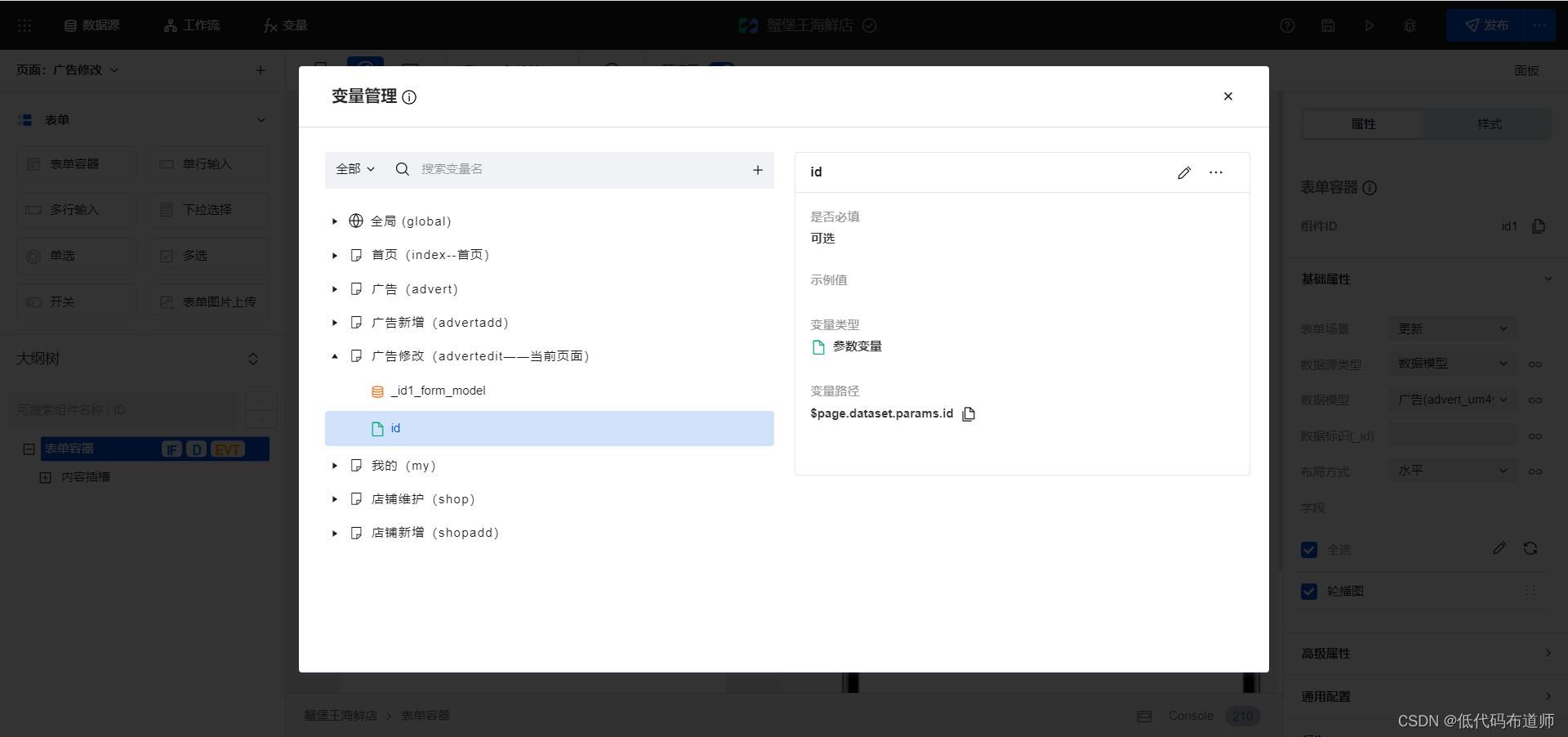1568x737 pixels.
Task: Select the id parameter variable row
Action: 549,428
